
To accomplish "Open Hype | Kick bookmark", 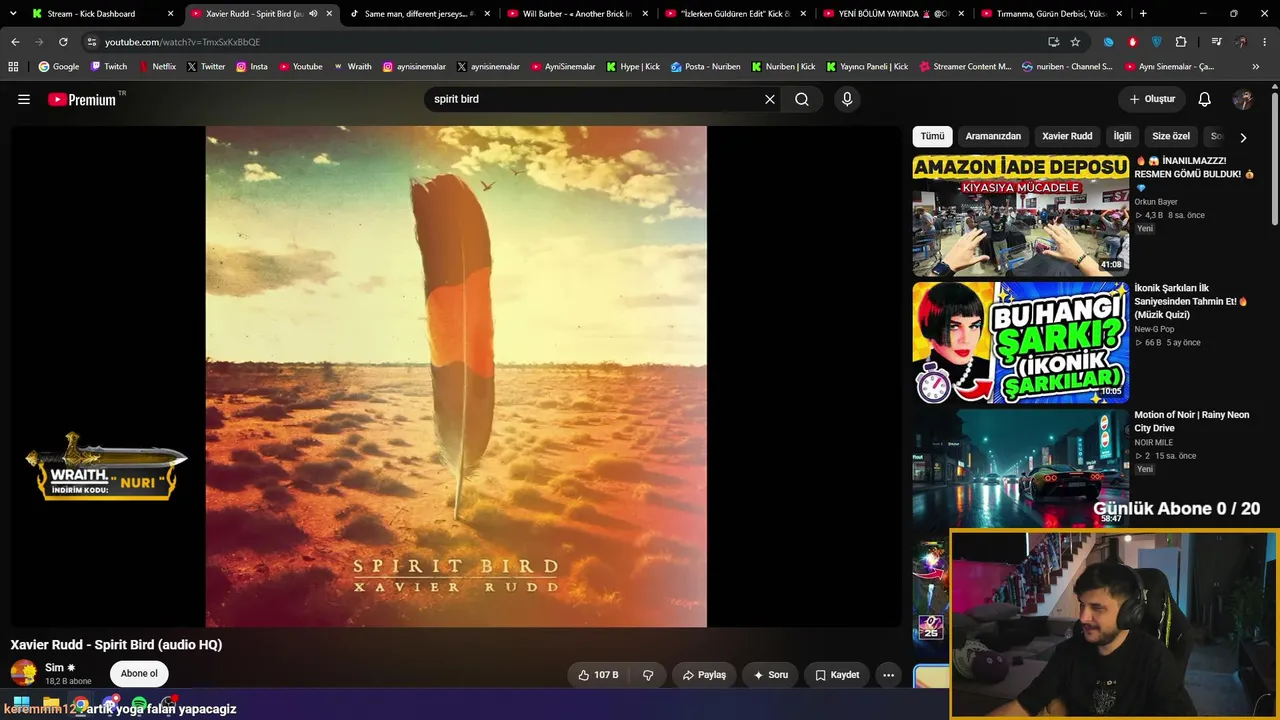I will [x=632, y=67].
